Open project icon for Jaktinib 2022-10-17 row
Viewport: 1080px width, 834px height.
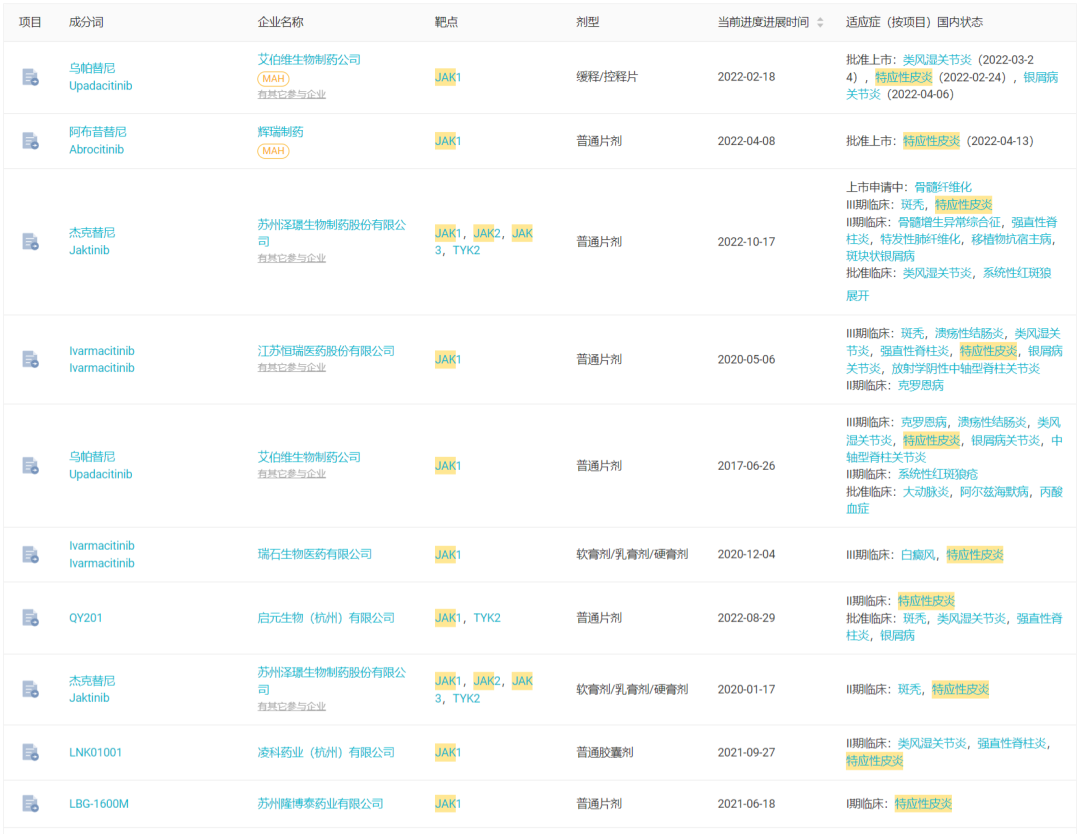30,242
